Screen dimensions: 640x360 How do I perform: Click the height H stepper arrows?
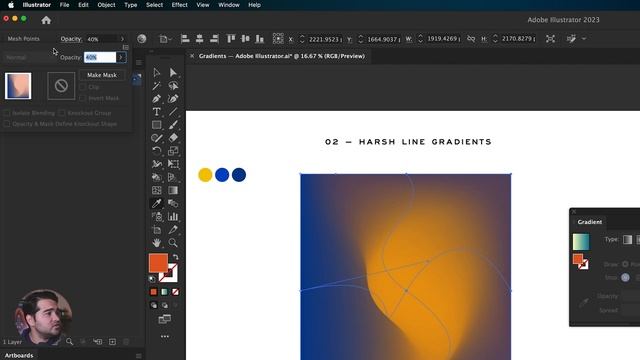pos(495,39)
